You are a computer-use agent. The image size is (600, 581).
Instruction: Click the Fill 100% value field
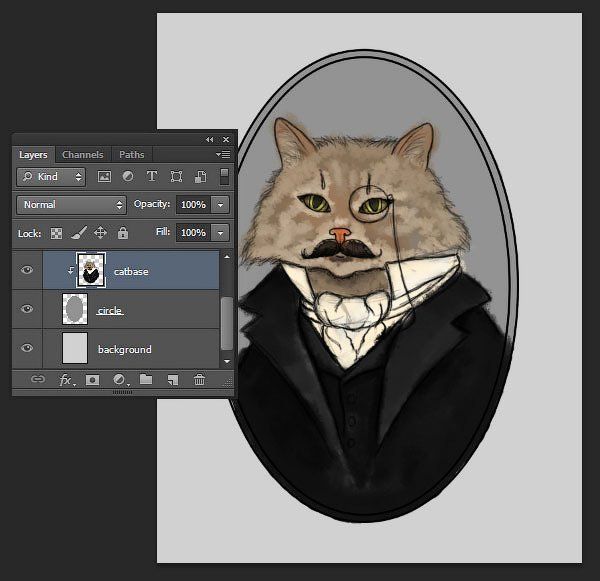pyautogui.click(x=193, y=233)
